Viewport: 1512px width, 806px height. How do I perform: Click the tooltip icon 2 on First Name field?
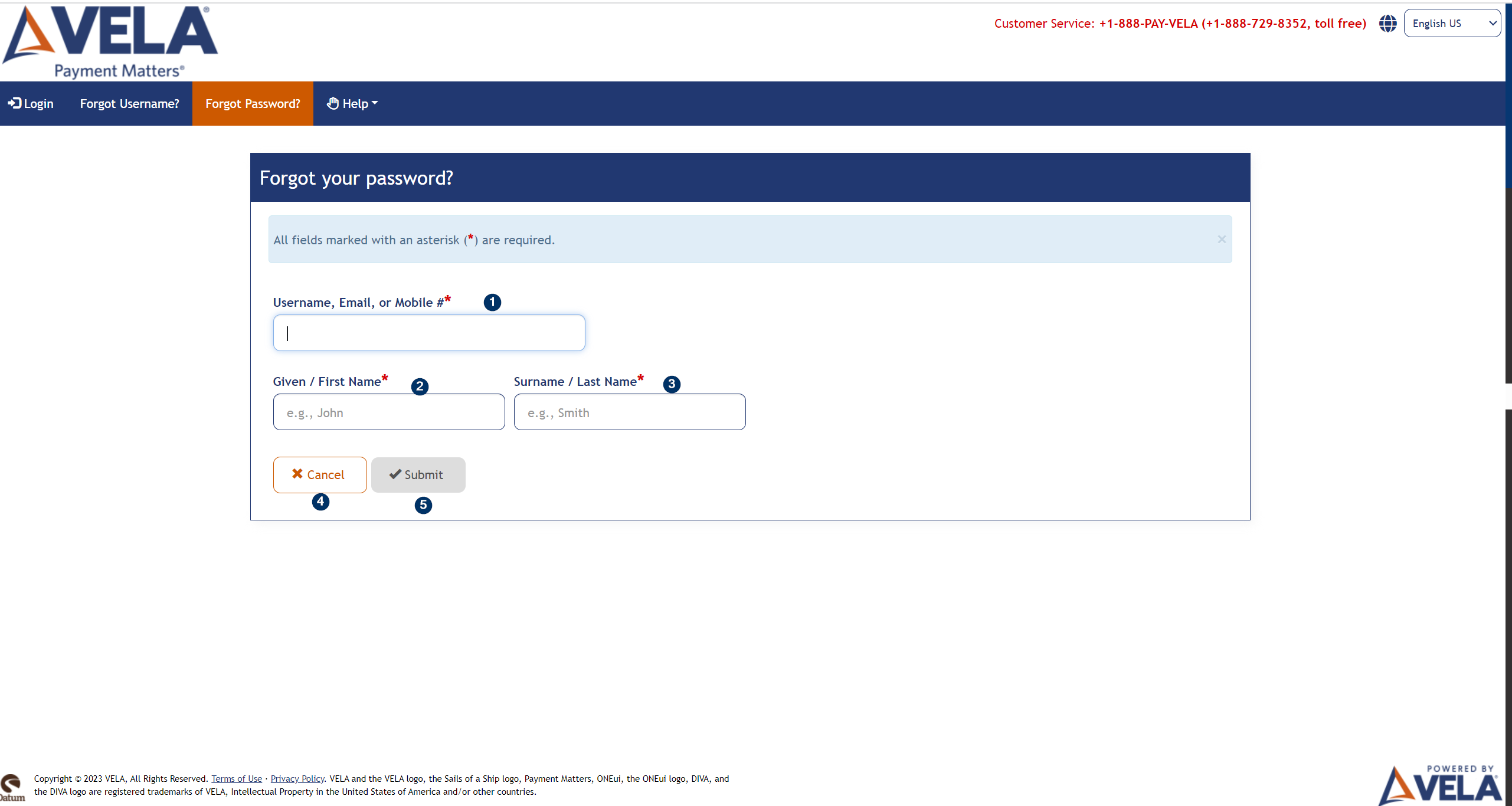[420, 384]
